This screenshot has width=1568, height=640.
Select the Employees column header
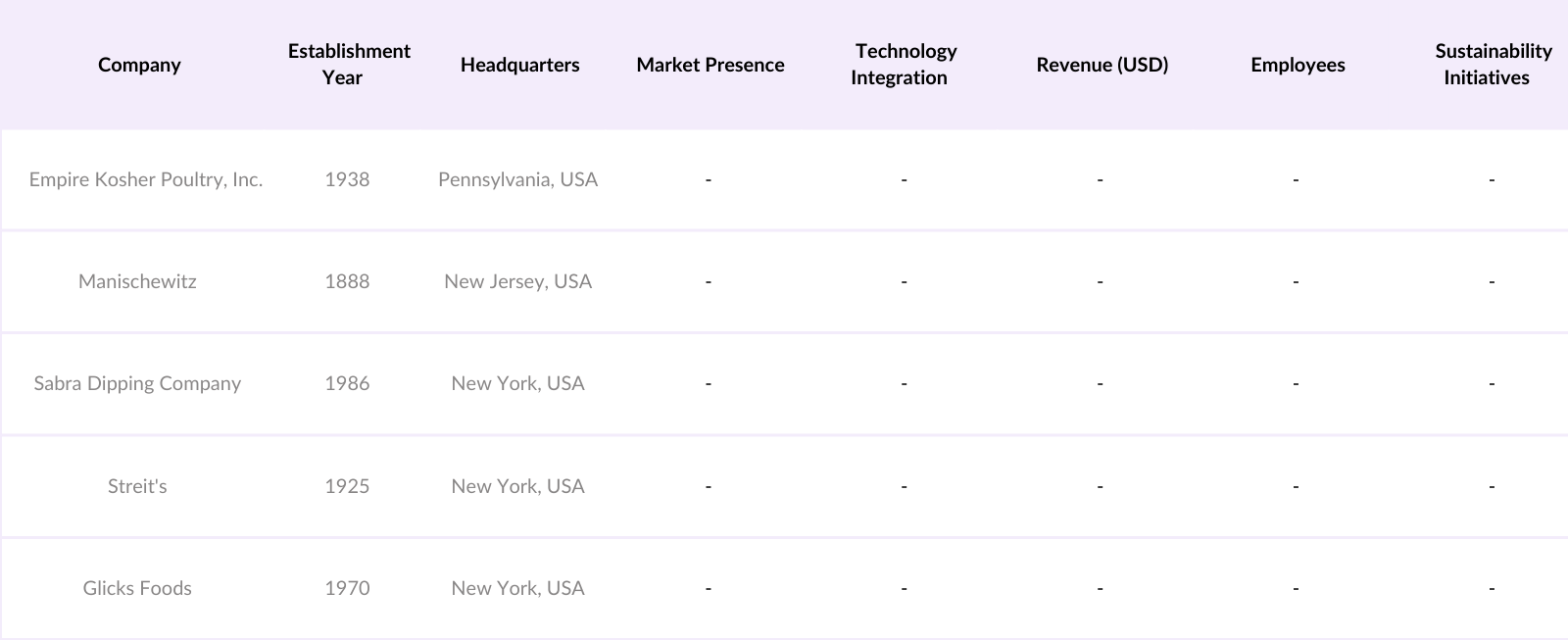click(x=1298, y=65)
